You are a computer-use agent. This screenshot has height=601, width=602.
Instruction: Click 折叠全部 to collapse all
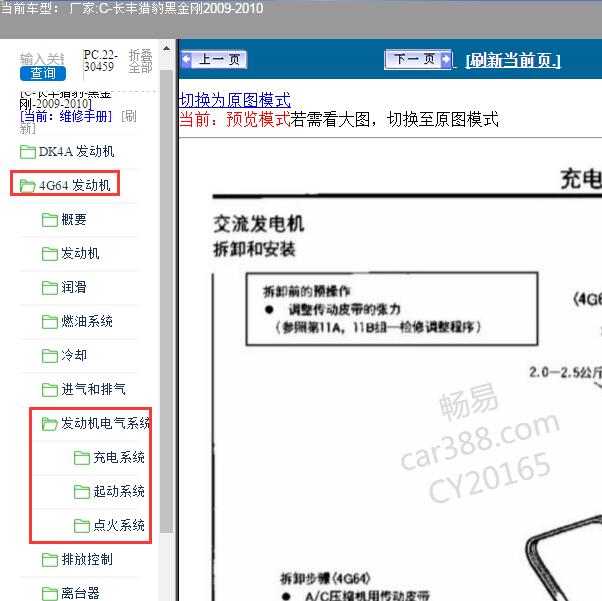(x=140, y=61)
